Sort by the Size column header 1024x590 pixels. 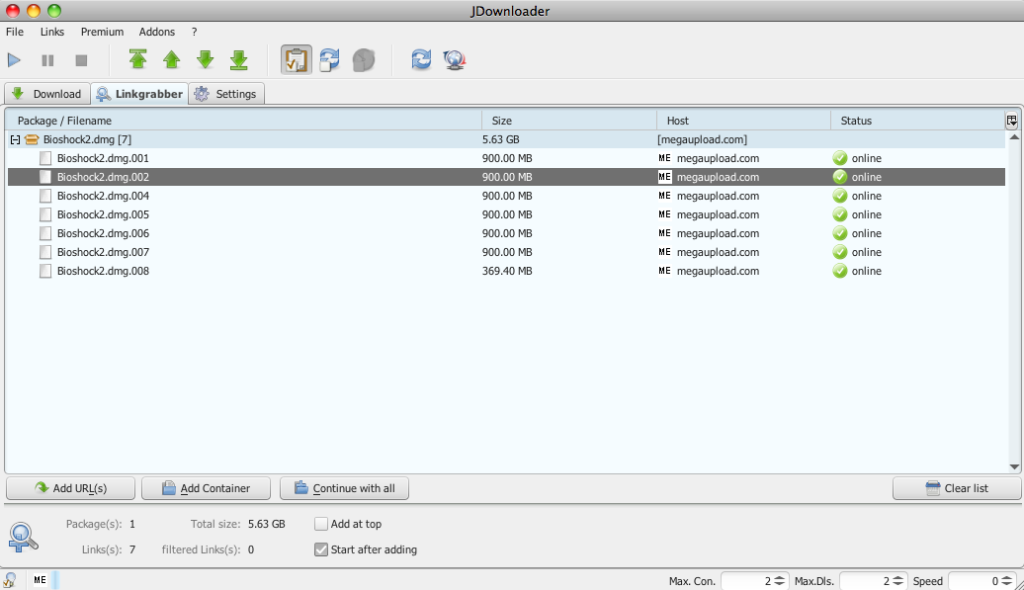click(569, 120)
